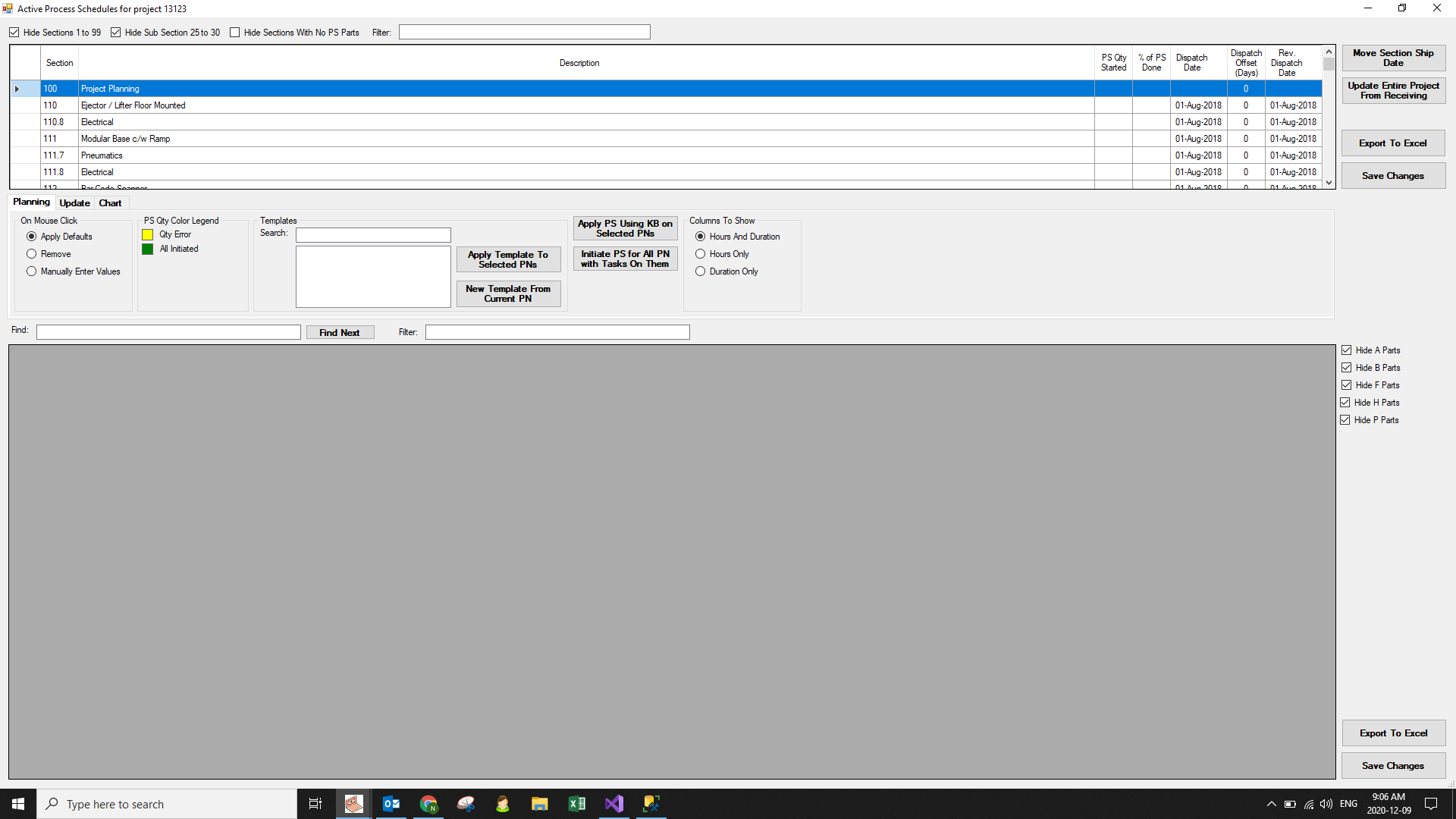Image resolution: width=1456 pixels, height=819 pixels.
Task: Show hidden system tray icons chevron
Action: pos(1271,804)
